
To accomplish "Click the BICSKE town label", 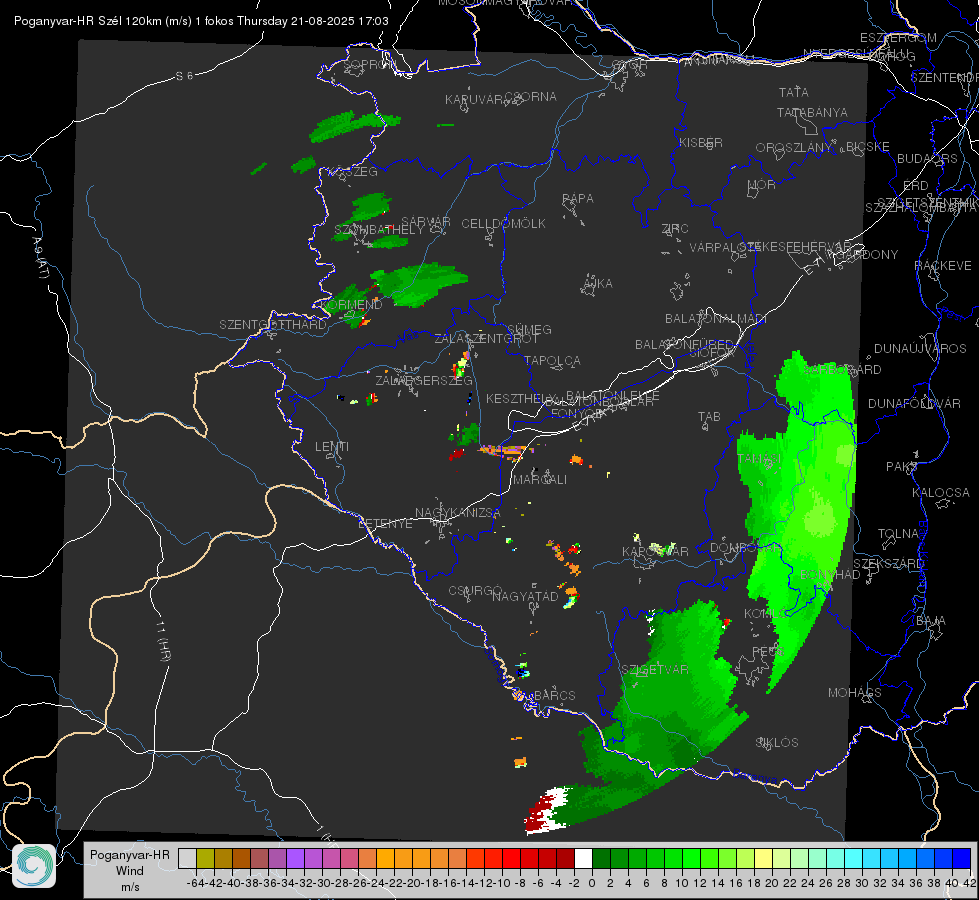I will pos(867,147).
